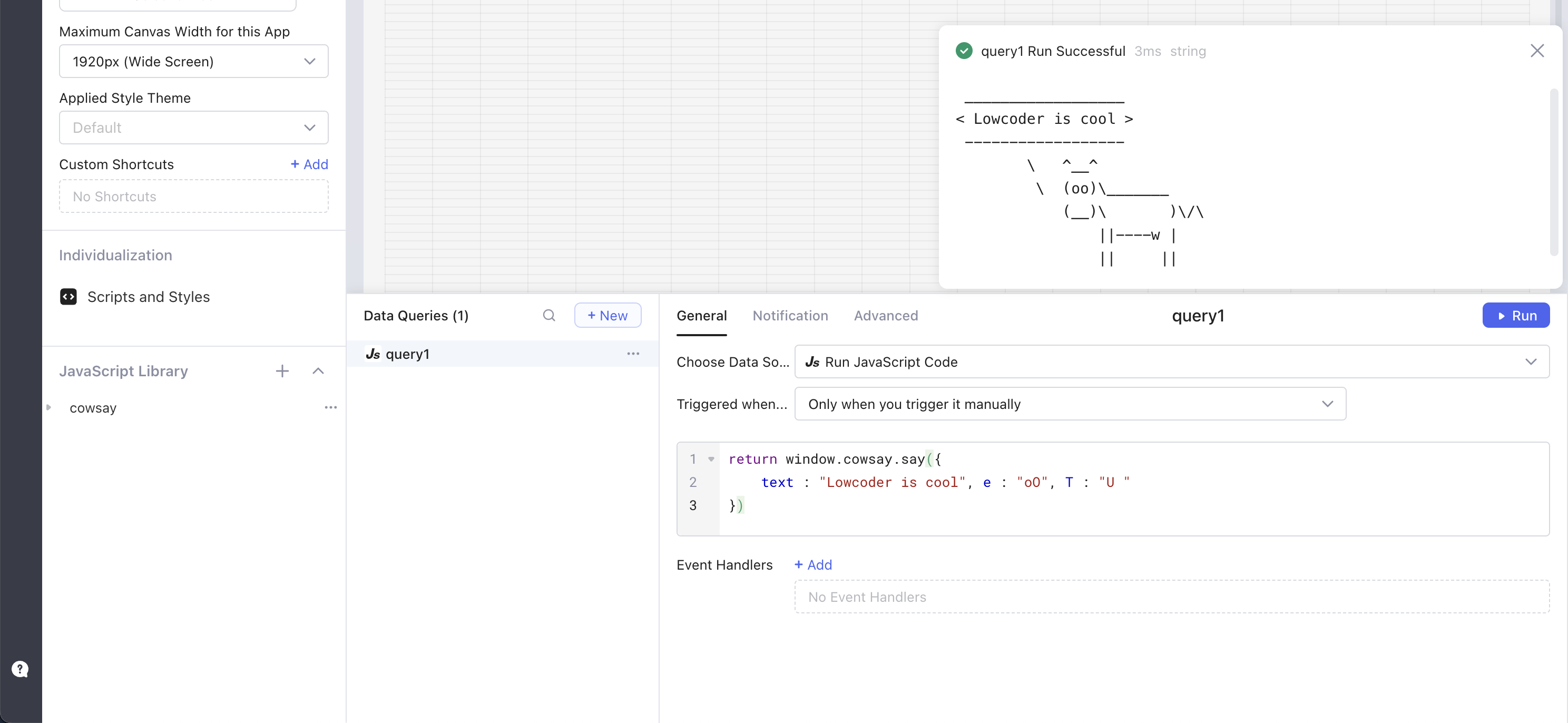The image size is (1568, 723).
Task: Switch to the Advanced tab
Action: (x=885, y=315)
